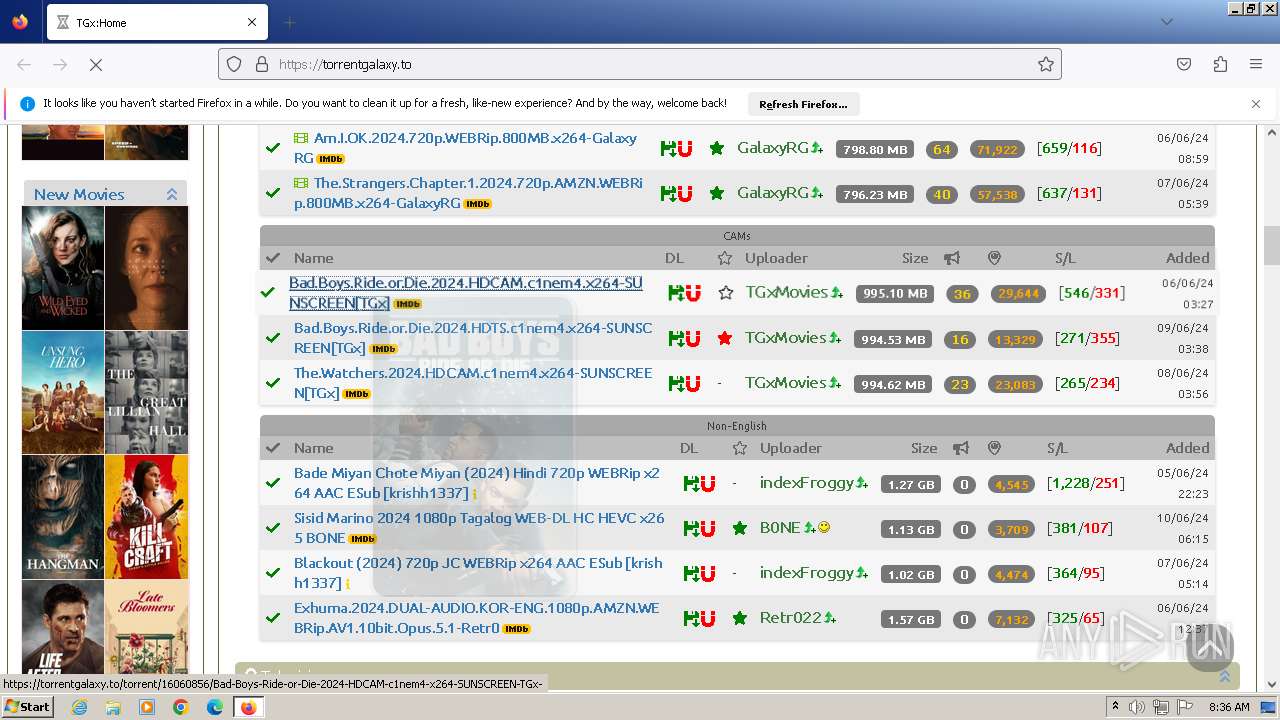
Task: Toggle red star on Bad.Boys HDTS row
Action: 725,338
